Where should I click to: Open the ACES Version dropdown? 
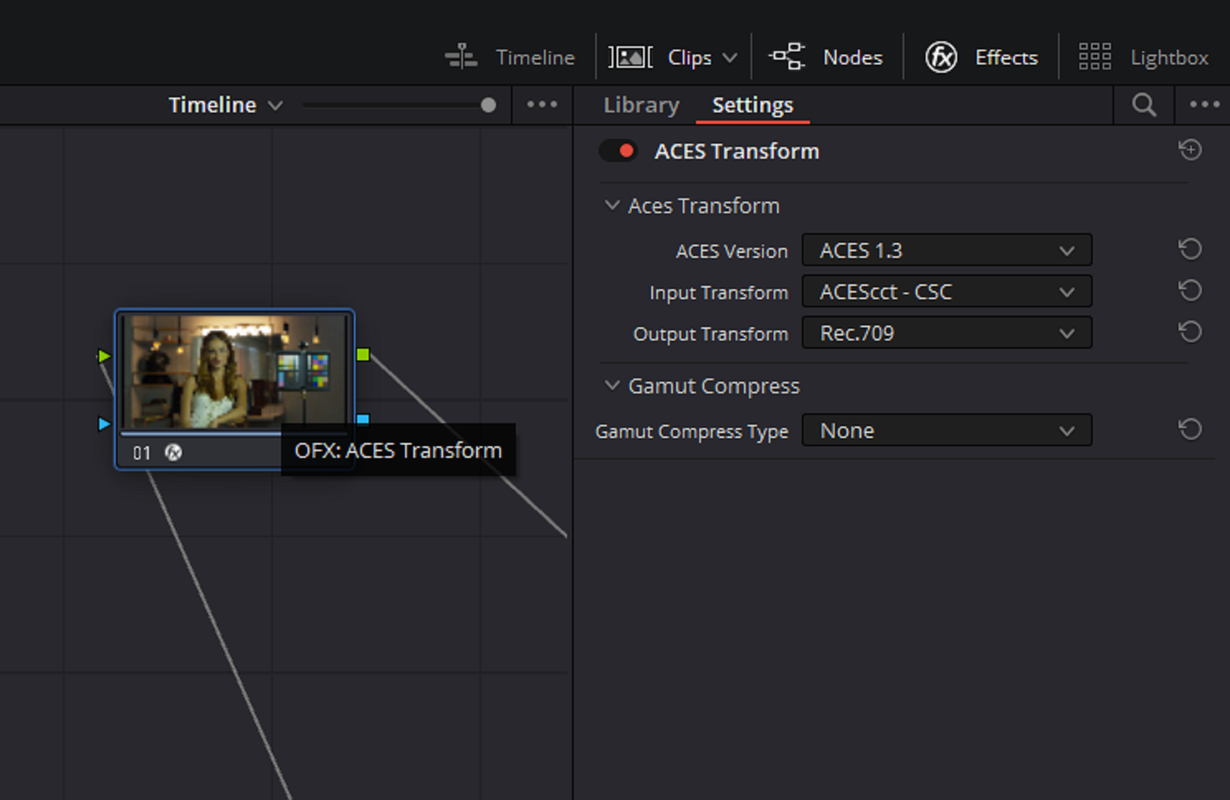(x=946, y=250)
